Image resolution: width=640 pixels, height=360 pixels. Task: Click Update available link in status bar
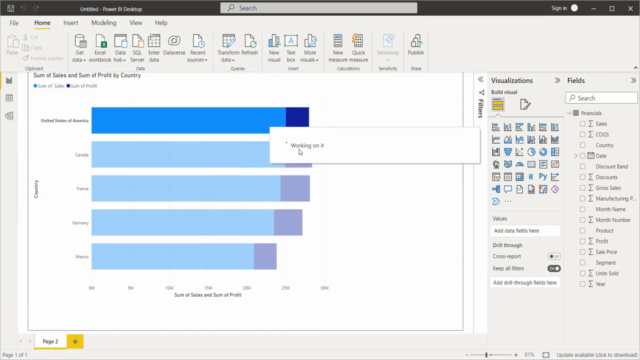597,355
